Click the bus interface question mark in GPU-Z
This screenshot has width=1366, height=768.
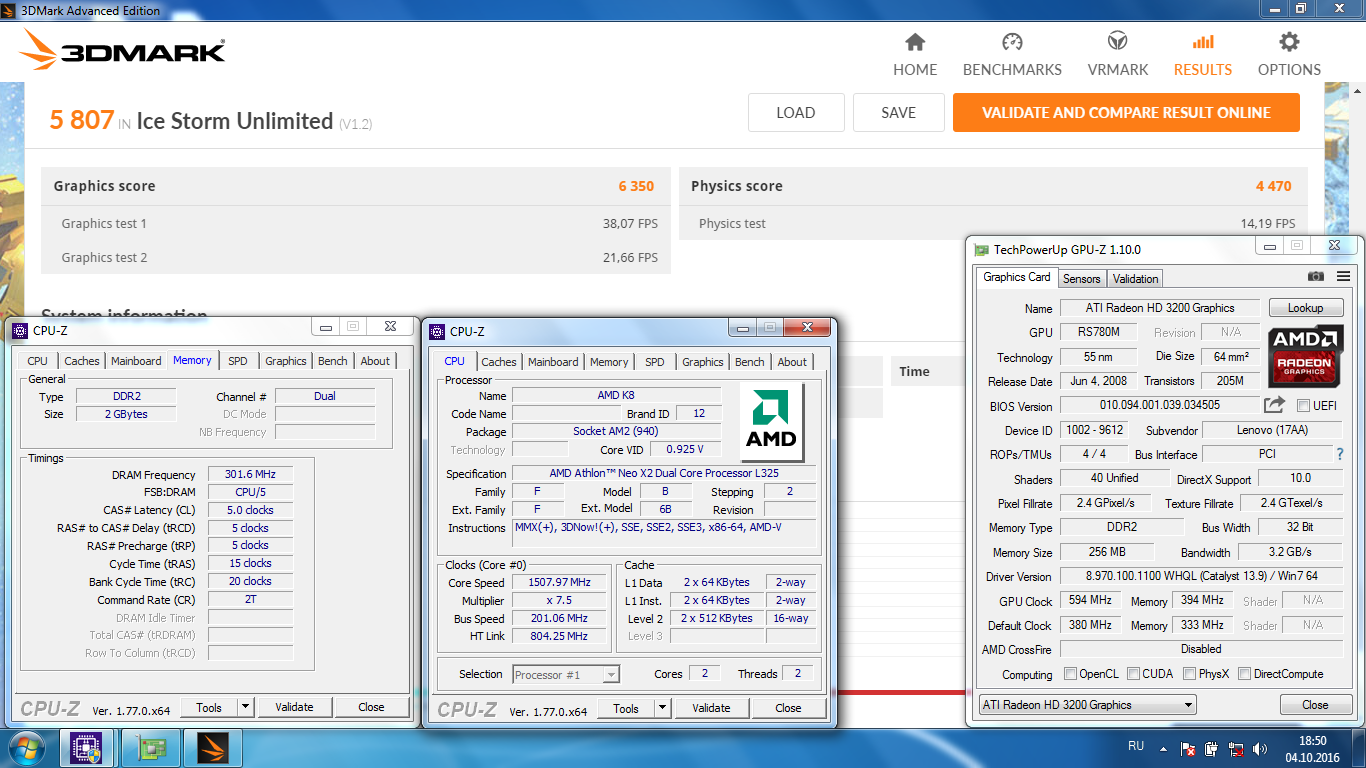click(1339, 454)
